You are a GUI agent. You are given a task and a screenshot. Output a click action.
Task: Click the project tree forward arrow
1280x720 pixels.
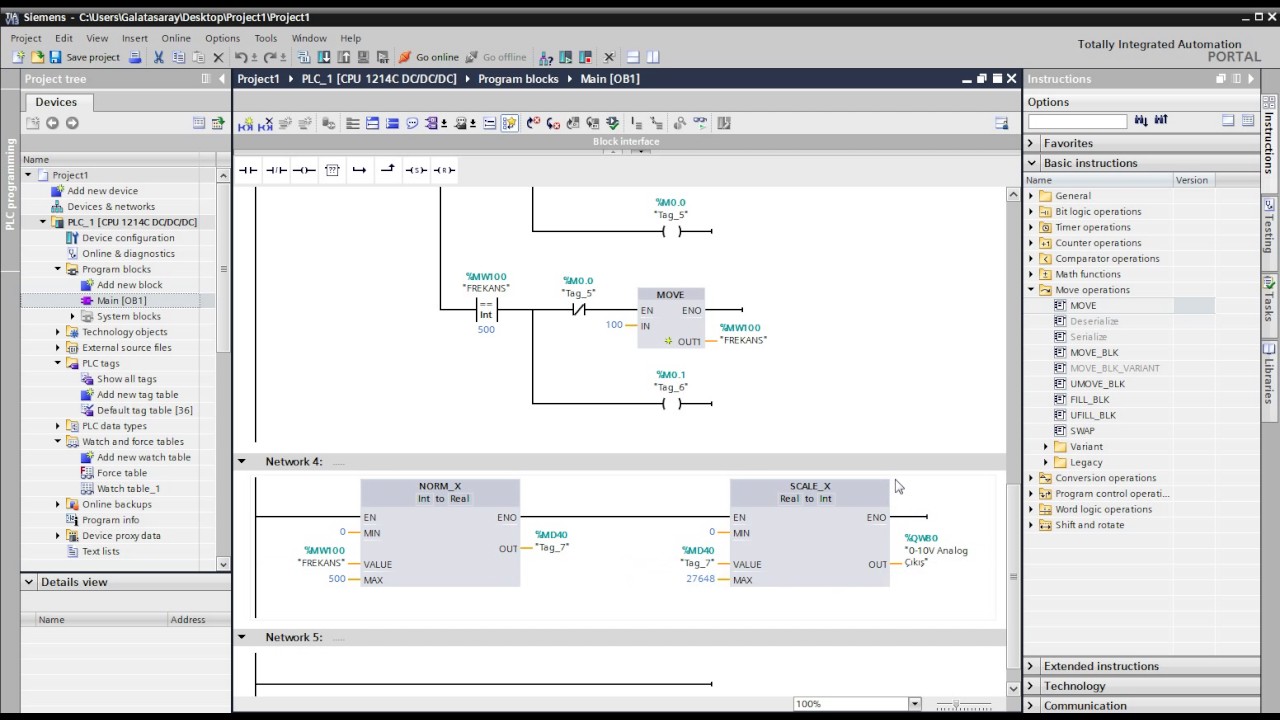point(72,123)
